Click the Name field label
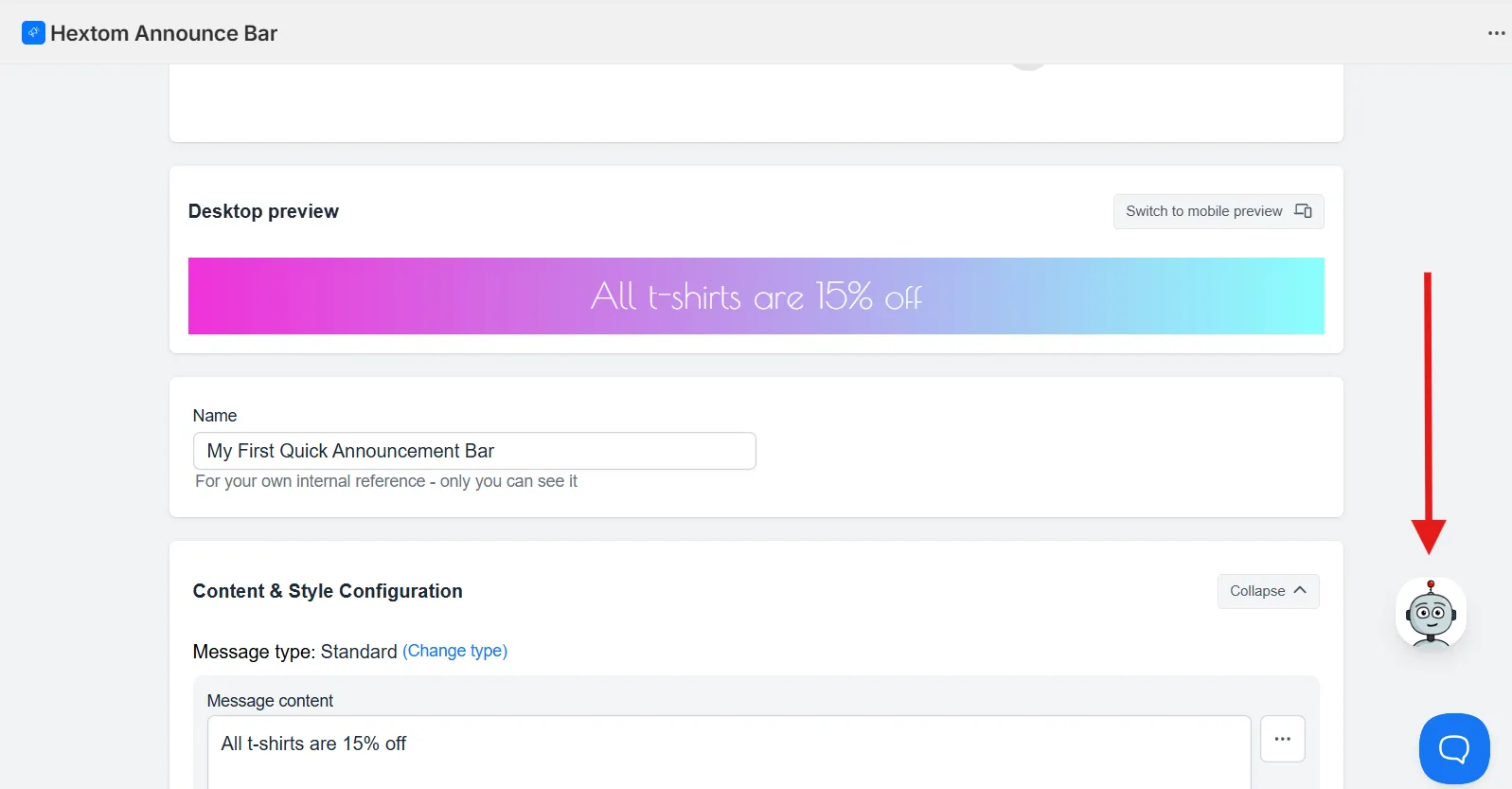1512x789 pixels. tap(215, 416)
